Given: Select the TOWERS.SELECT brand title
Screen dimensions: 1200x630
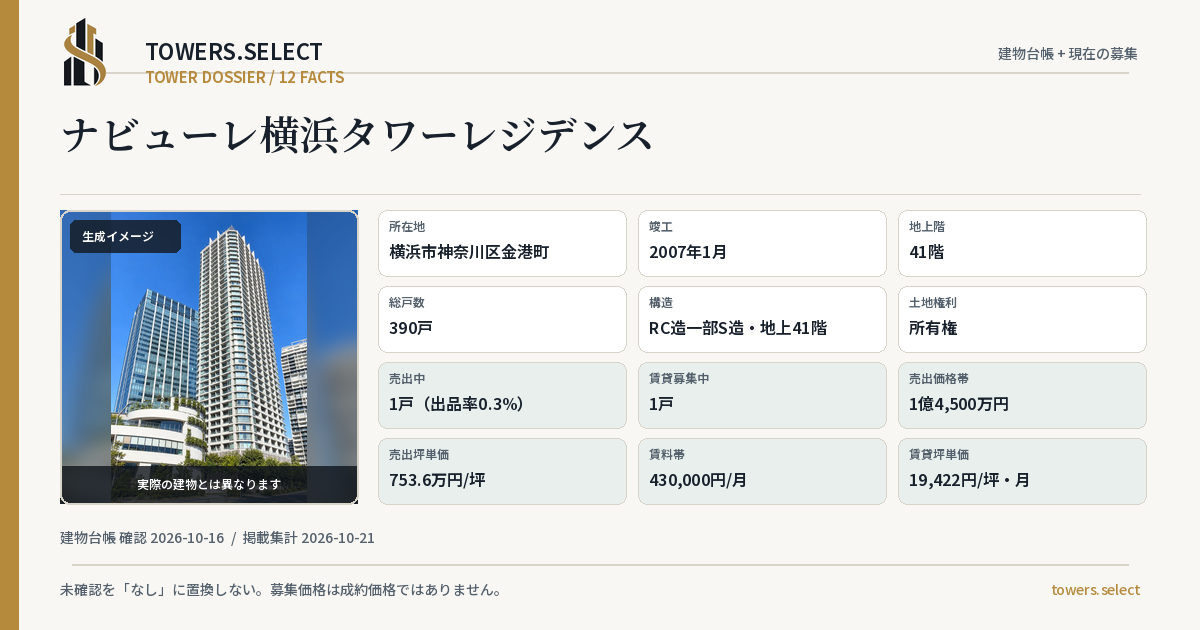Looking at the screenshot, I should click(234, 52).
